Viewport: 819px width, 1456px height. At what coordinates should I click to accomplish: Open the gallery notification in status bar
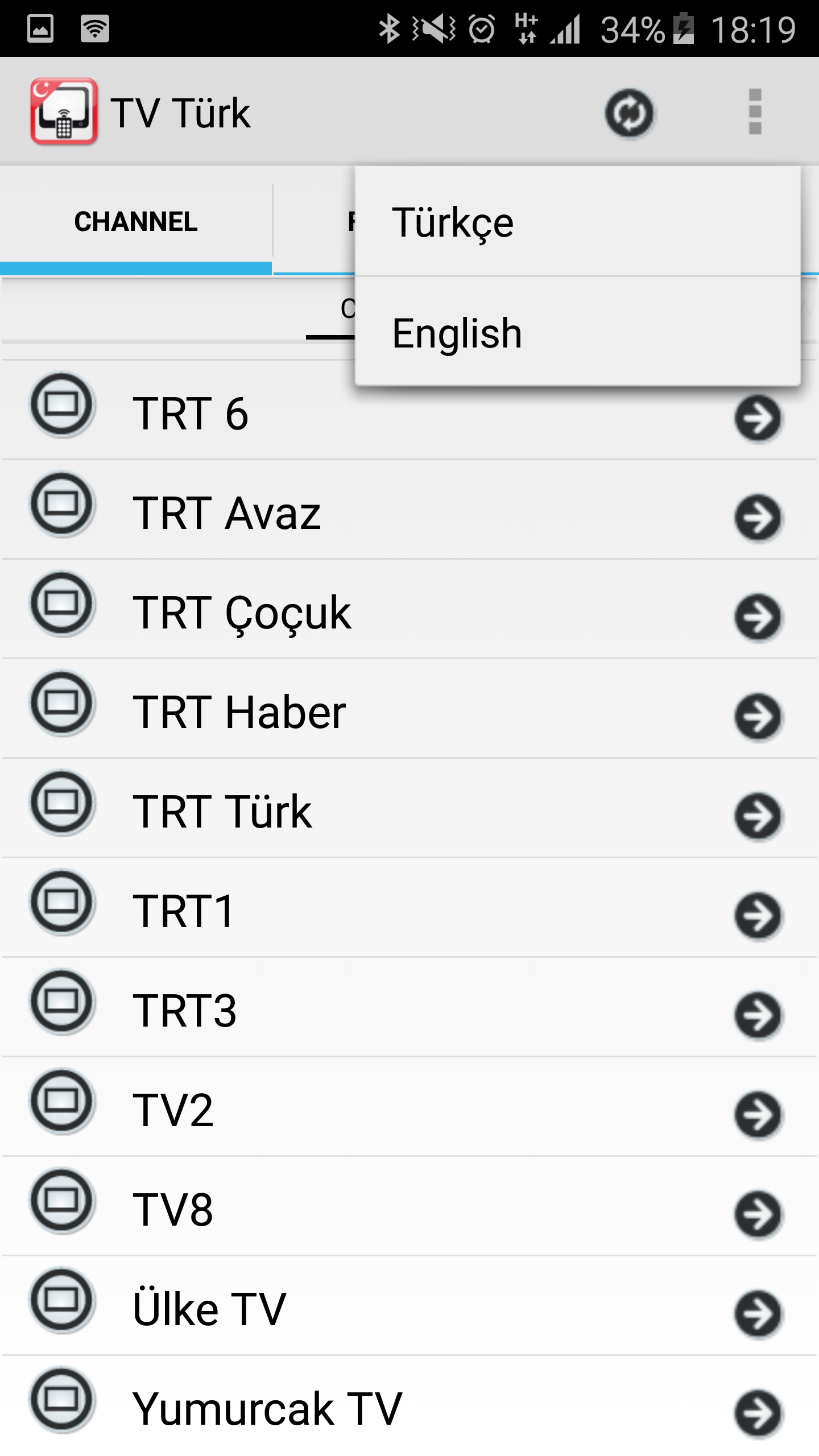point(40,28)
